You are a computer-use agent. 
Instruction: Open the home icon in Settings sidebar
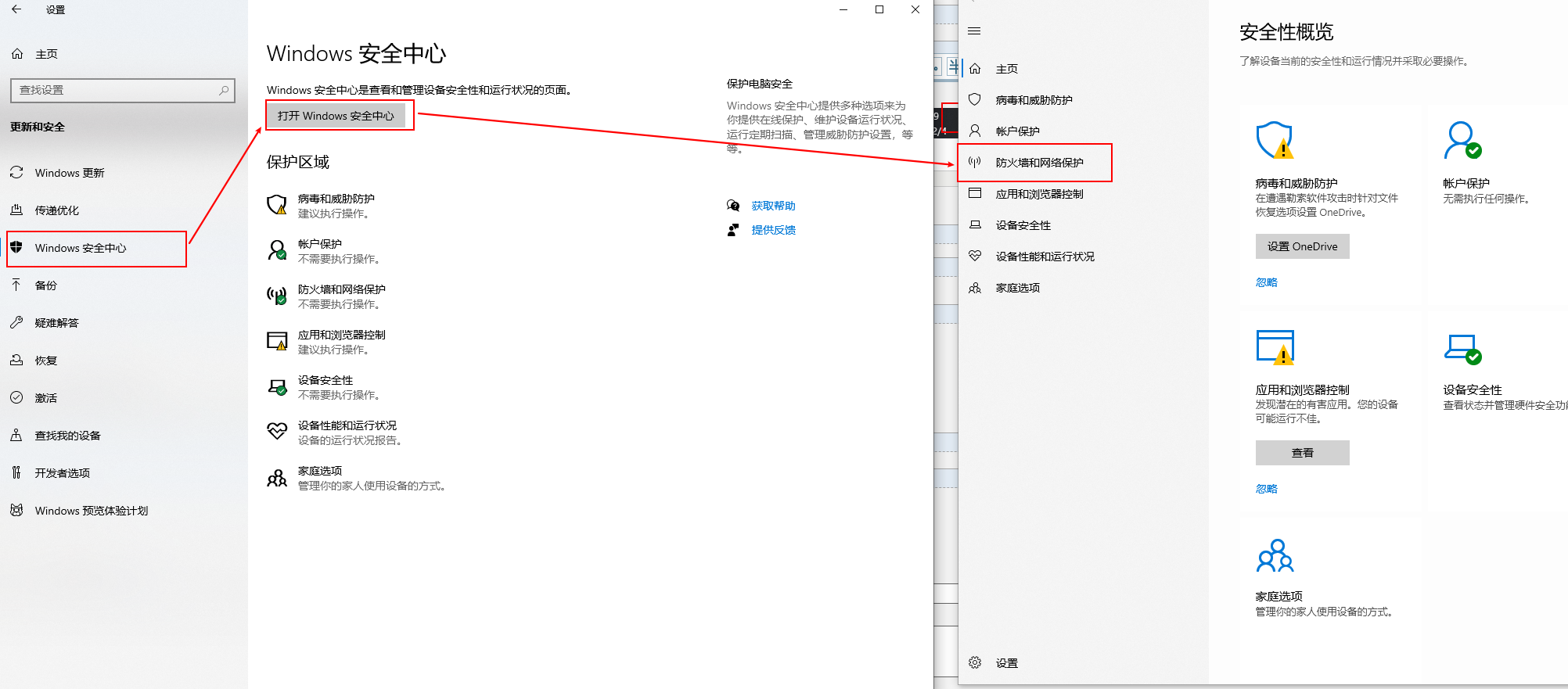coord(17,54)
